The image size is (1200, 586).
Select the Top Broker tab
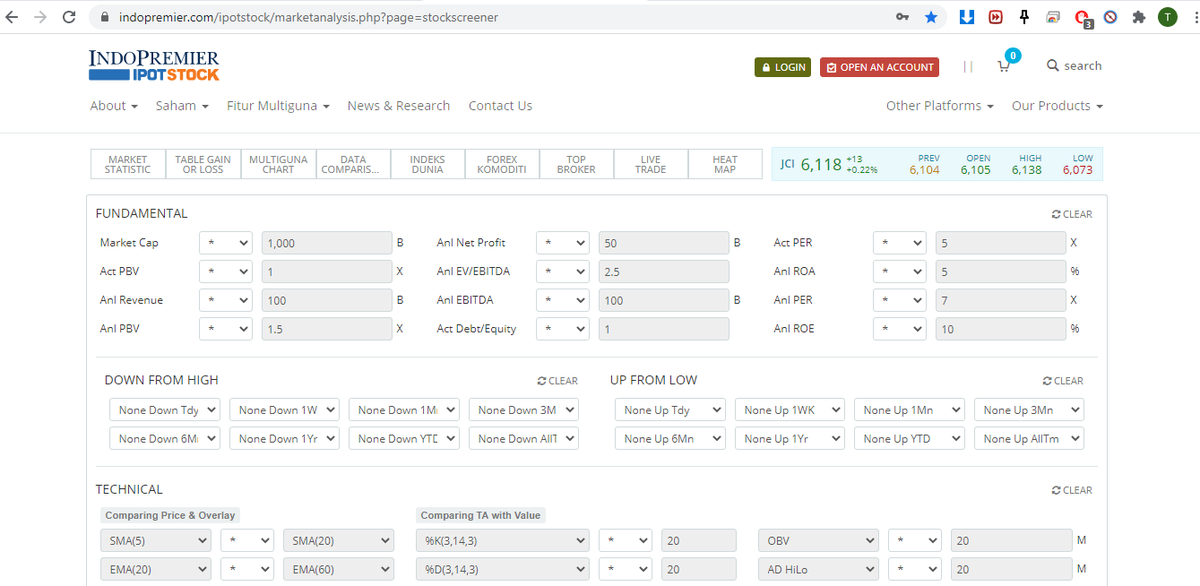pyautogui.click(x=576, y=165)
